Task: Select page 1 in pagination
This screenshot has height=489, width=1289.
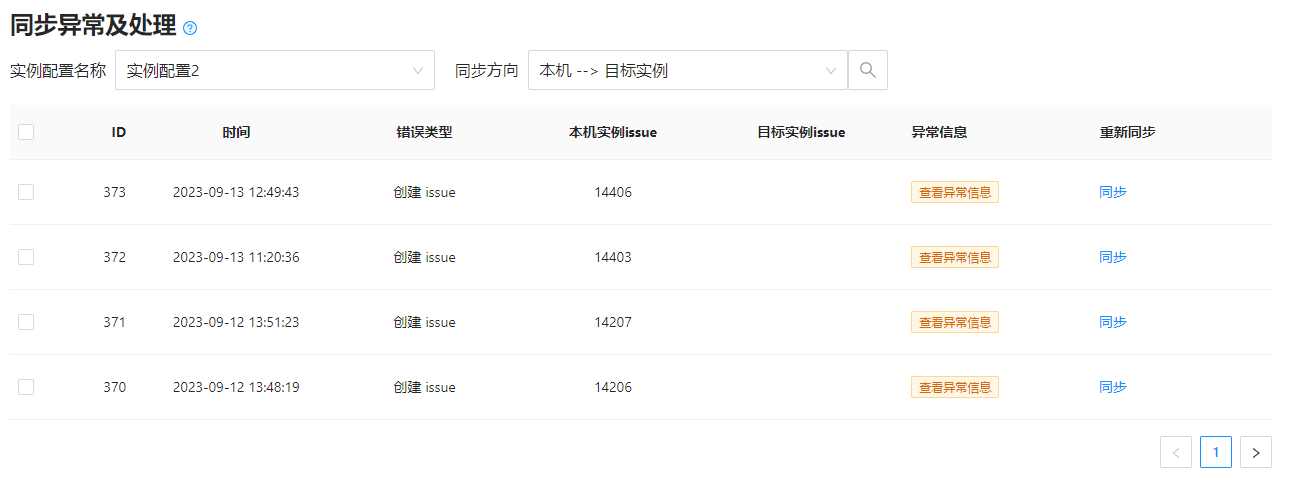Action: click(x=1215, y=452)
